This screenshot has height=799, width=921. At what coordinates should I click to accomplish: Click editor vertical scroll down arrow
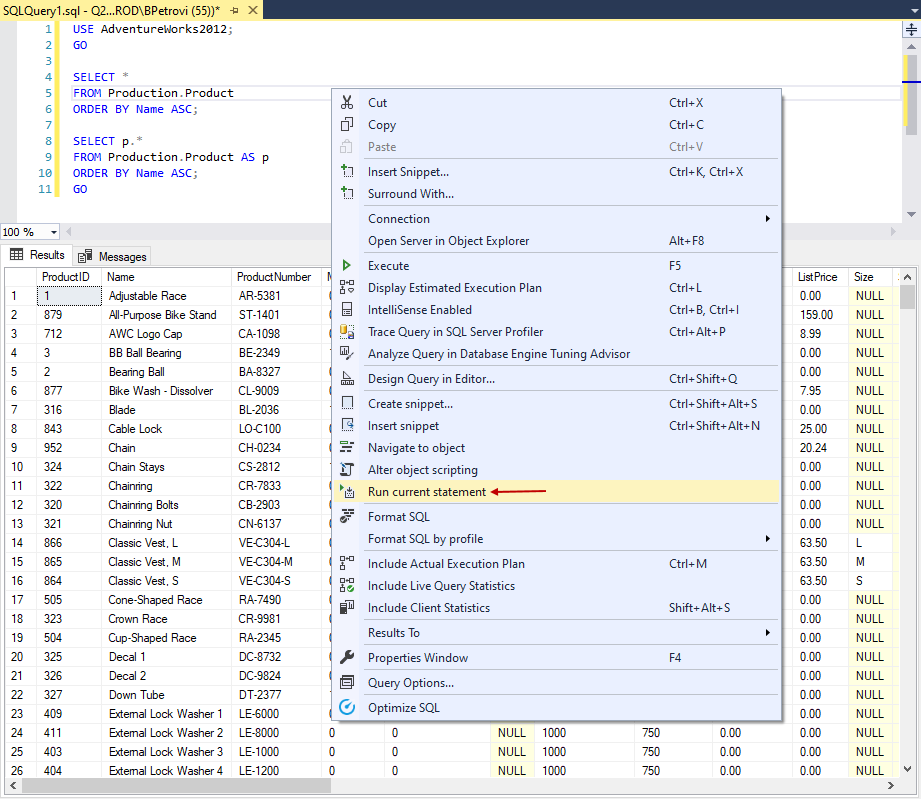911,214
